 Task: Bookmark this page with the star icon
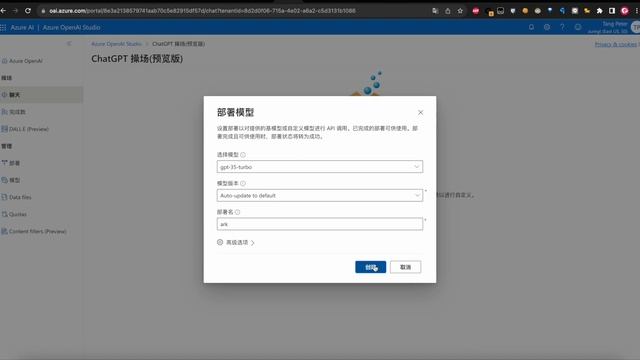460,11
